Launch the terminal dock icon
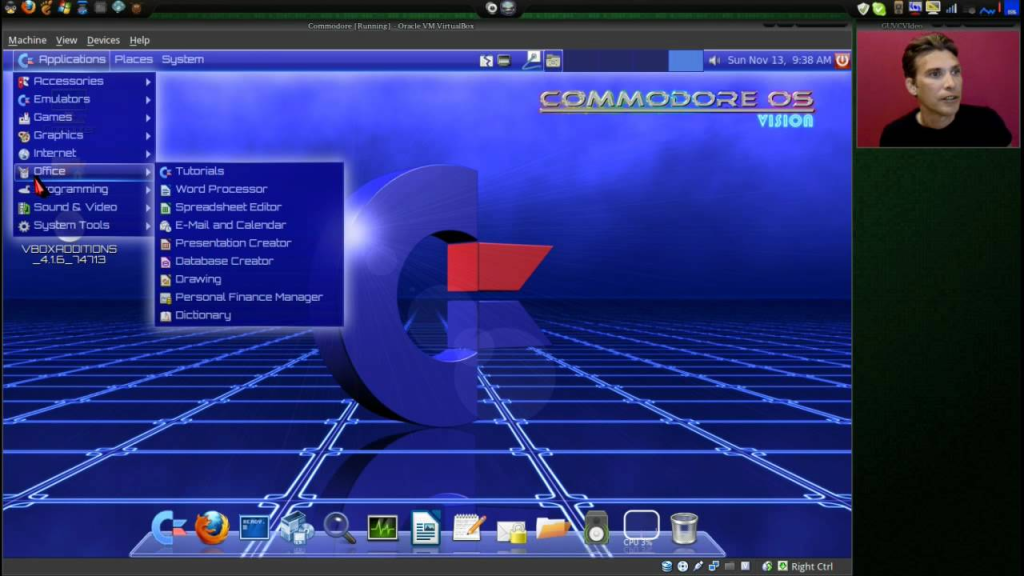This screenshot has height=576, width=1024. (254, 528)
